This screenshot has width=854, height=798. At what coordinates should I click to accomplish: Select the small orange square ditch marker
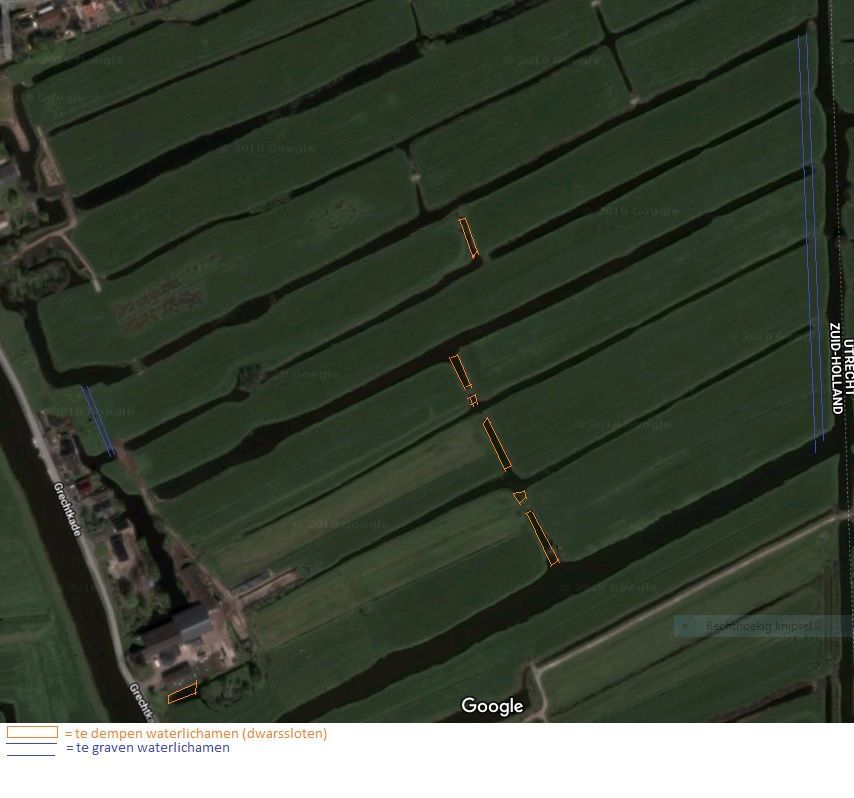coord(473,400)
